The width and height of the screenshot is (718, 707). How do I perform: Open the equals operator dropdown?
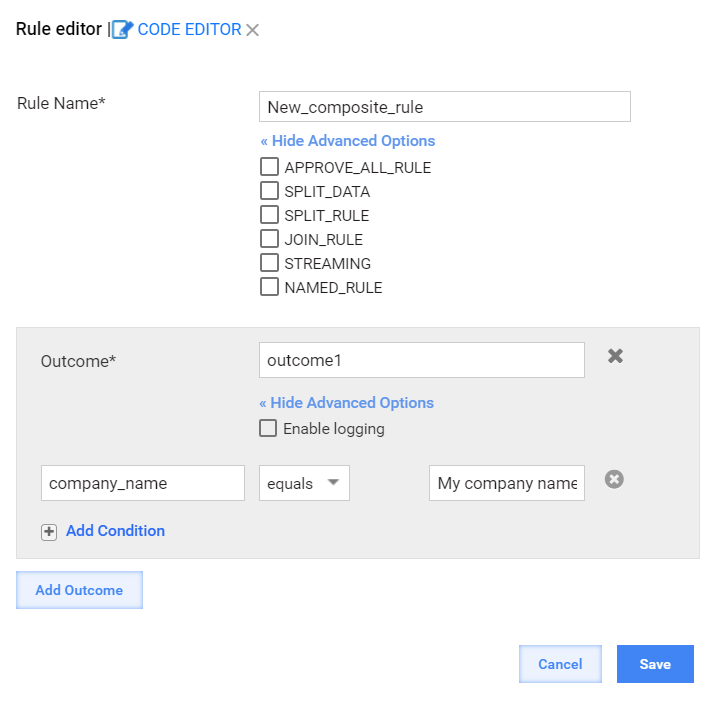pos(304,483)
